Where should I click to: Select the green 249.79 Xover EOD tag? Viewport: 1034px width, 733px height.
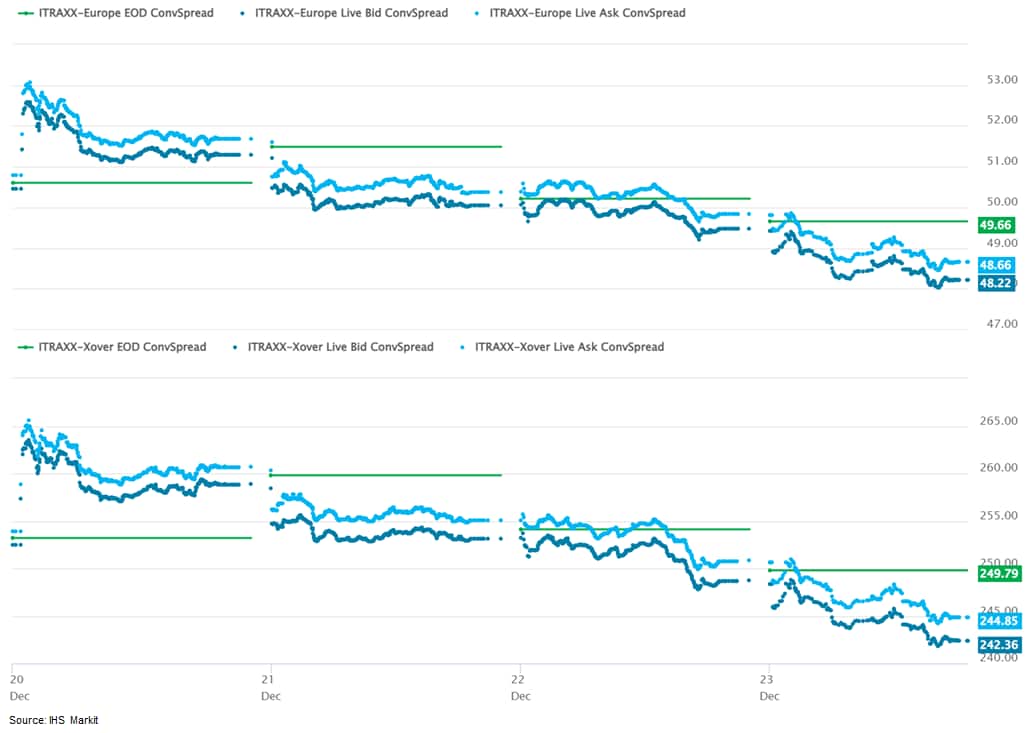pyautogui.click(x=999, y=573)
